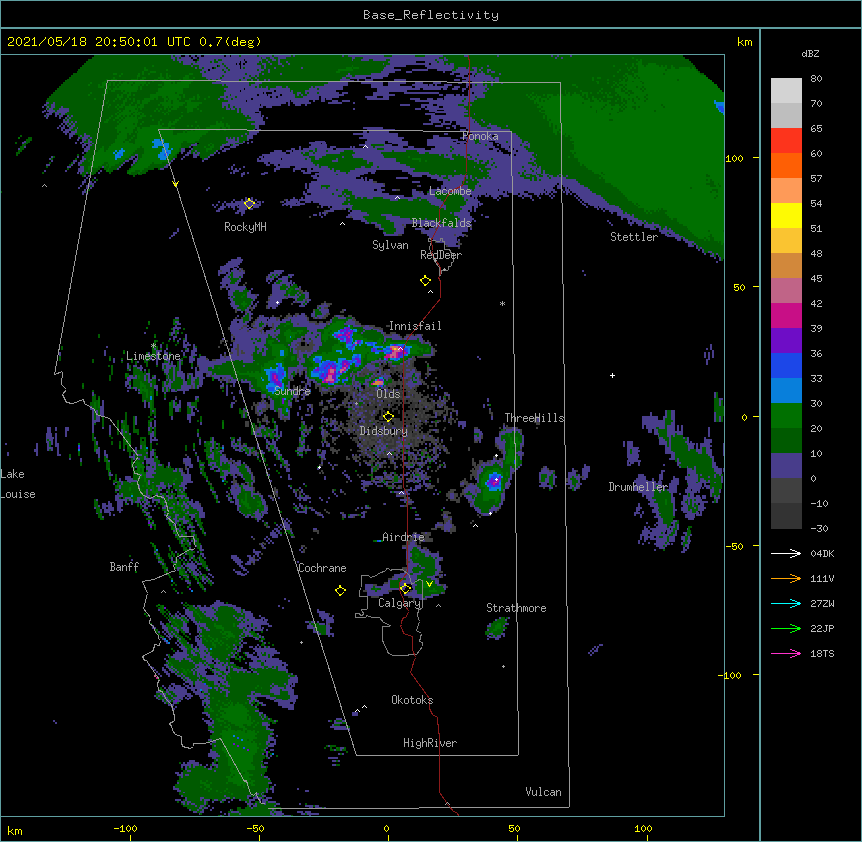This screenshot has width=862, height=842.
Task: Click the Stettler label
Action: click(634, 237)
